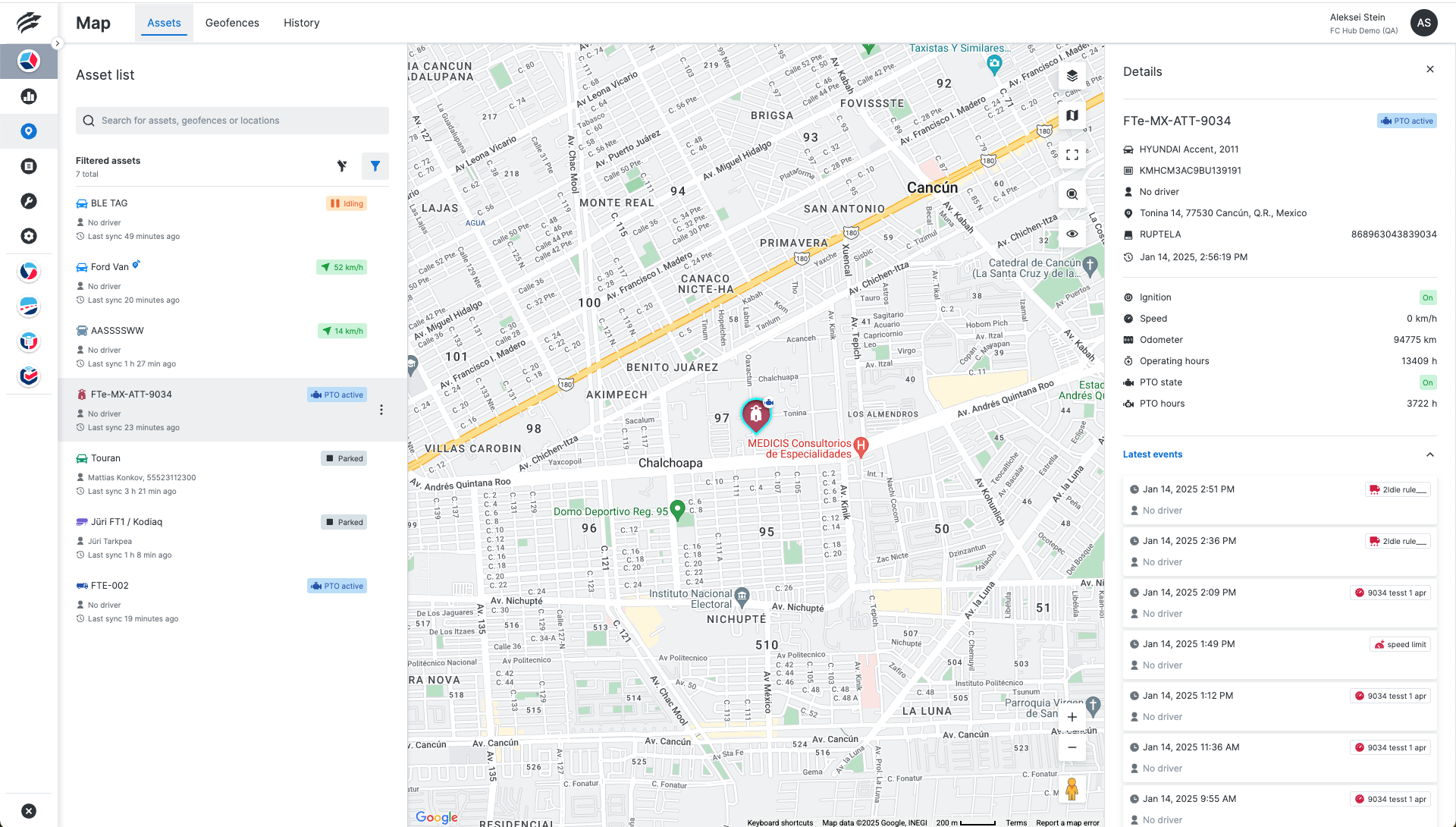Toggle the map visibility eye icon
Viewport: 1456px width, 827px height.
pos(1072,234)
